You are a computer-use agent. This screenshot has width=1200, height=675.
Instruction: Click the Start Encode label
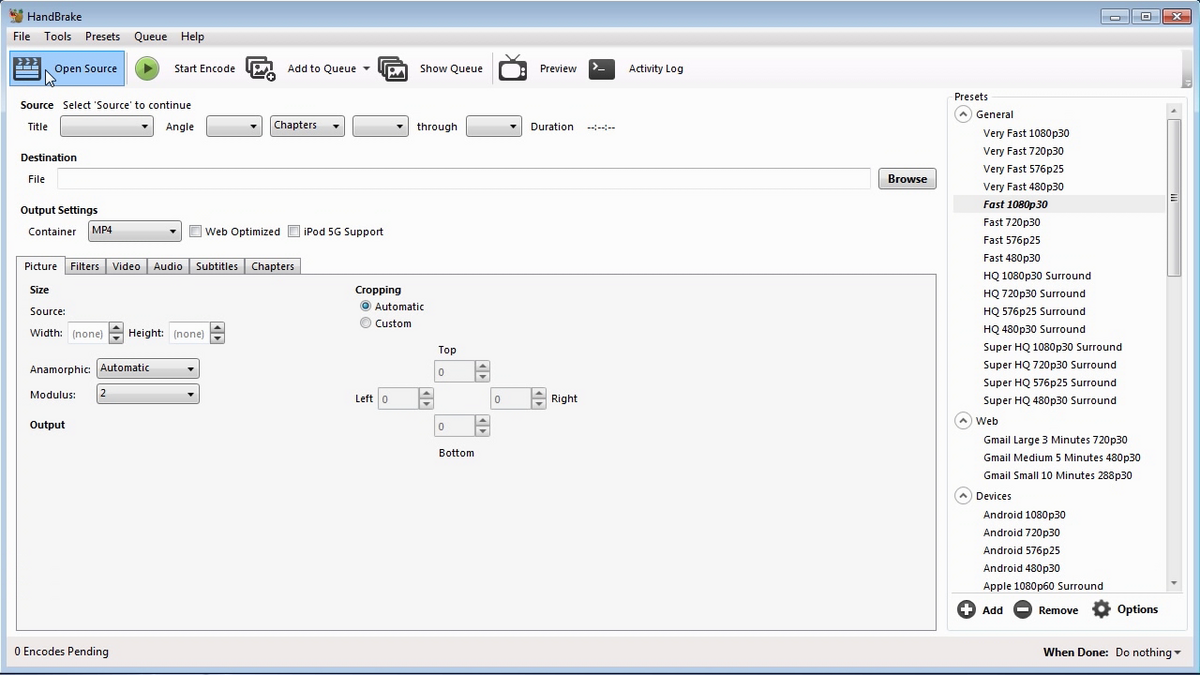[205, 69]
